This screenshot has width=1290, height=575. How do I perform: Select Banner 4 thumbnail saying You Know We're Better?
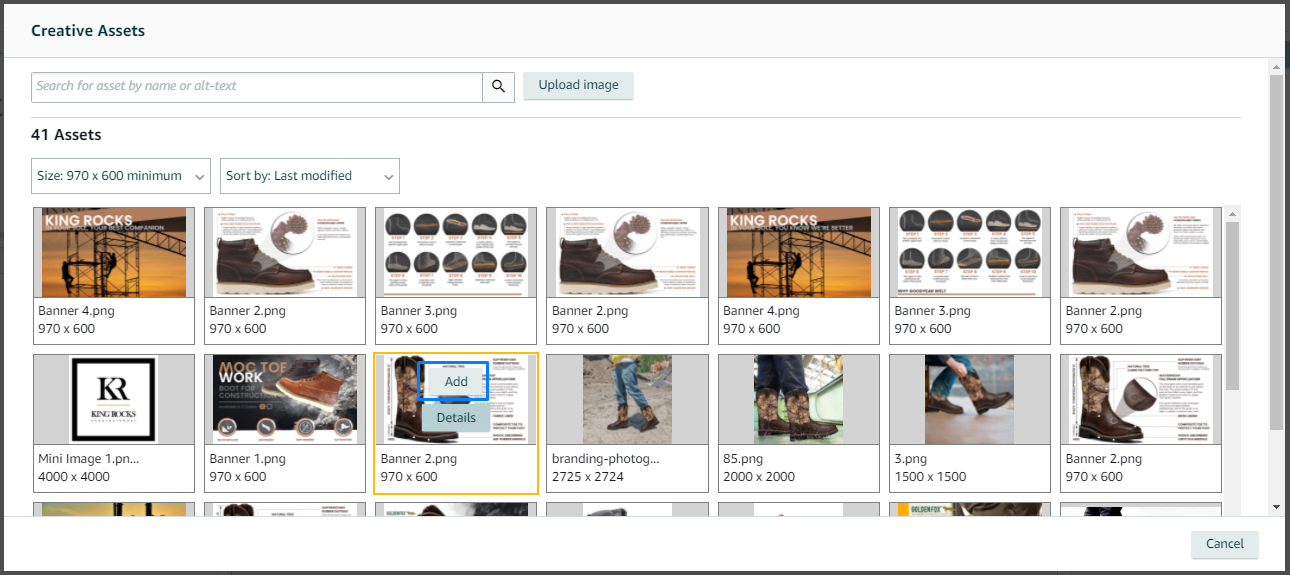click(799, 252)
